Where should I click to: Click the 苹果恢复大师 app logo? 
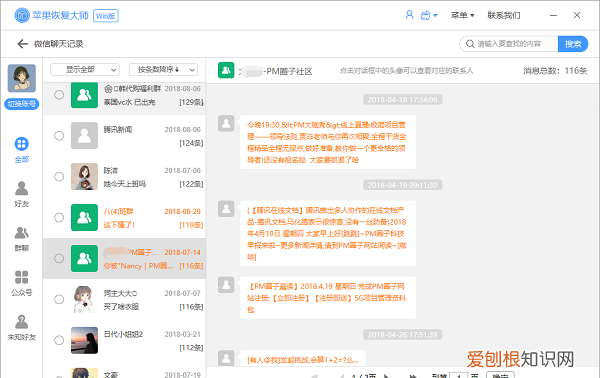22,15
